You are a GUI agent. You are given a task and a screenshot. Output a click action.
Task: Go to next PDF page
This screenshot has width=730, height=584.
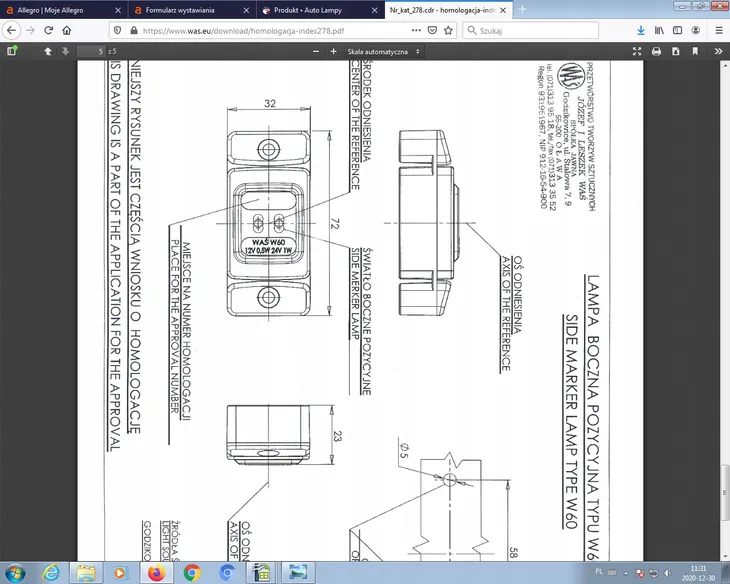pos(65,51)
